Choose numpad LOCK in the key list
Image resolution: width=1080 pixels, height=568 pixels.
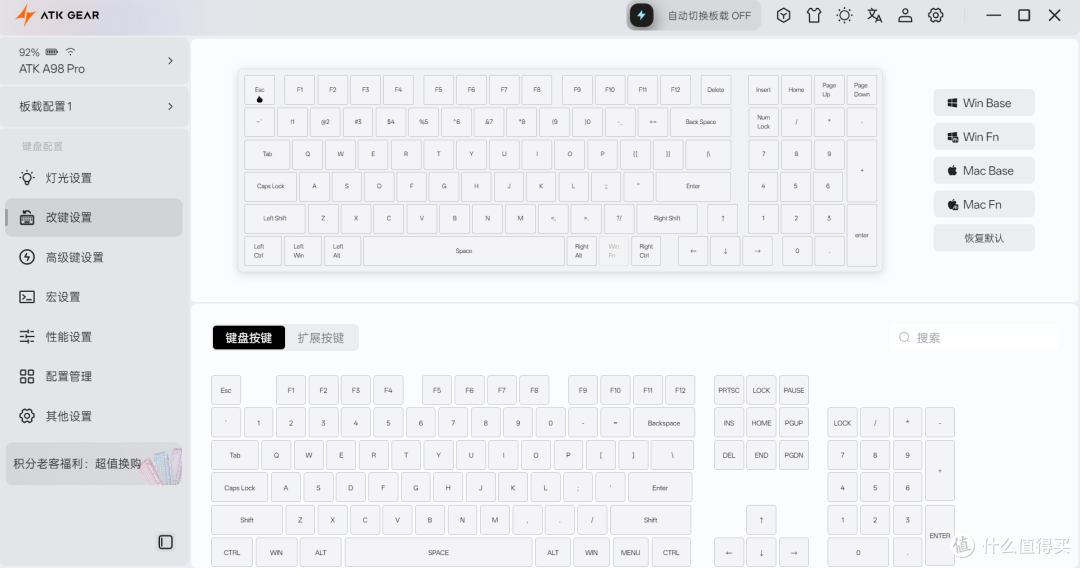842,423
